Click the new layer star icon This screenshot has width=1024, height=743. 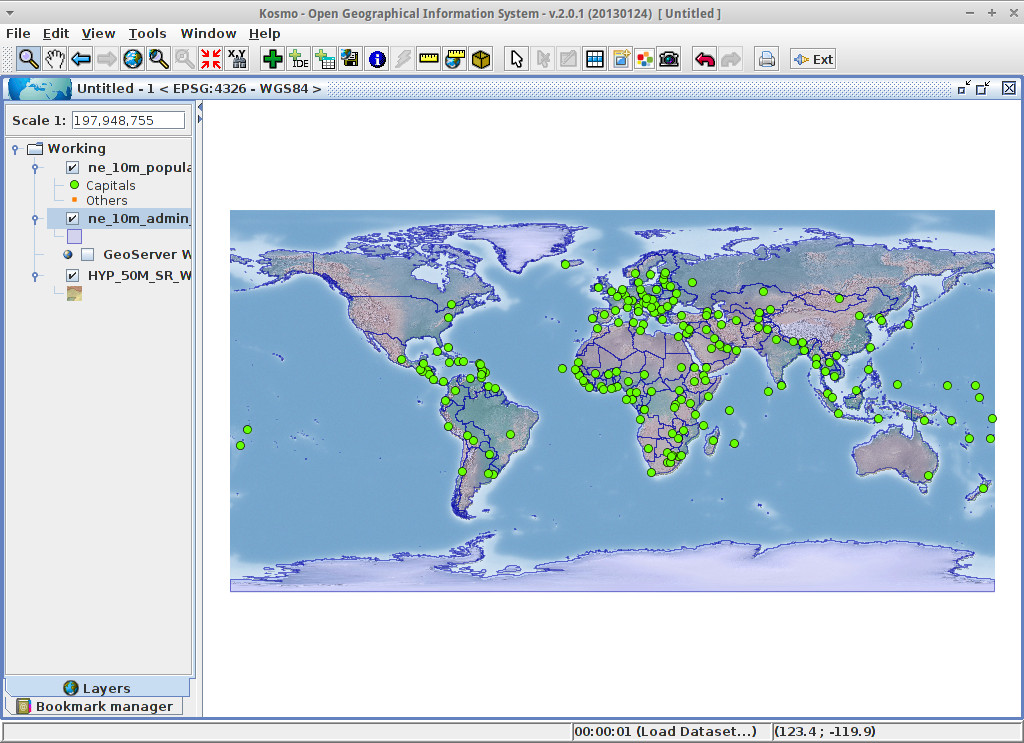coord(620,59)
